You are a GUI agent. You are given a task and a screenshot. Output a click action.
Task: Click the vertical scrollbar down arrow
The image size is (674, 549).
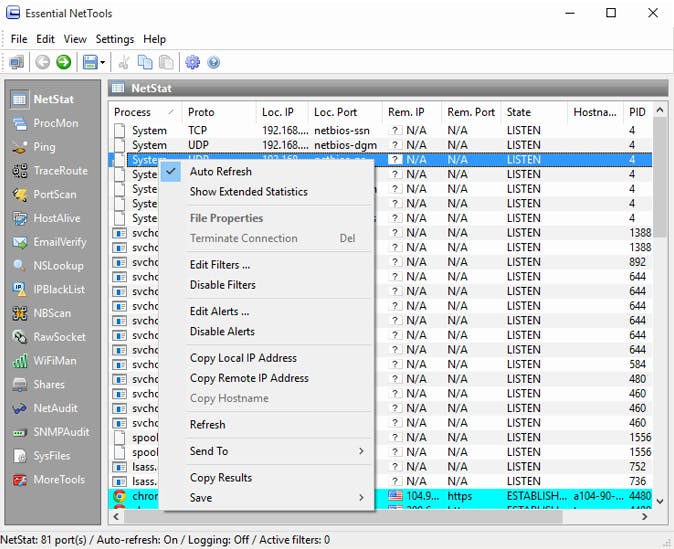pyautogui.click(x=660, y=501)
